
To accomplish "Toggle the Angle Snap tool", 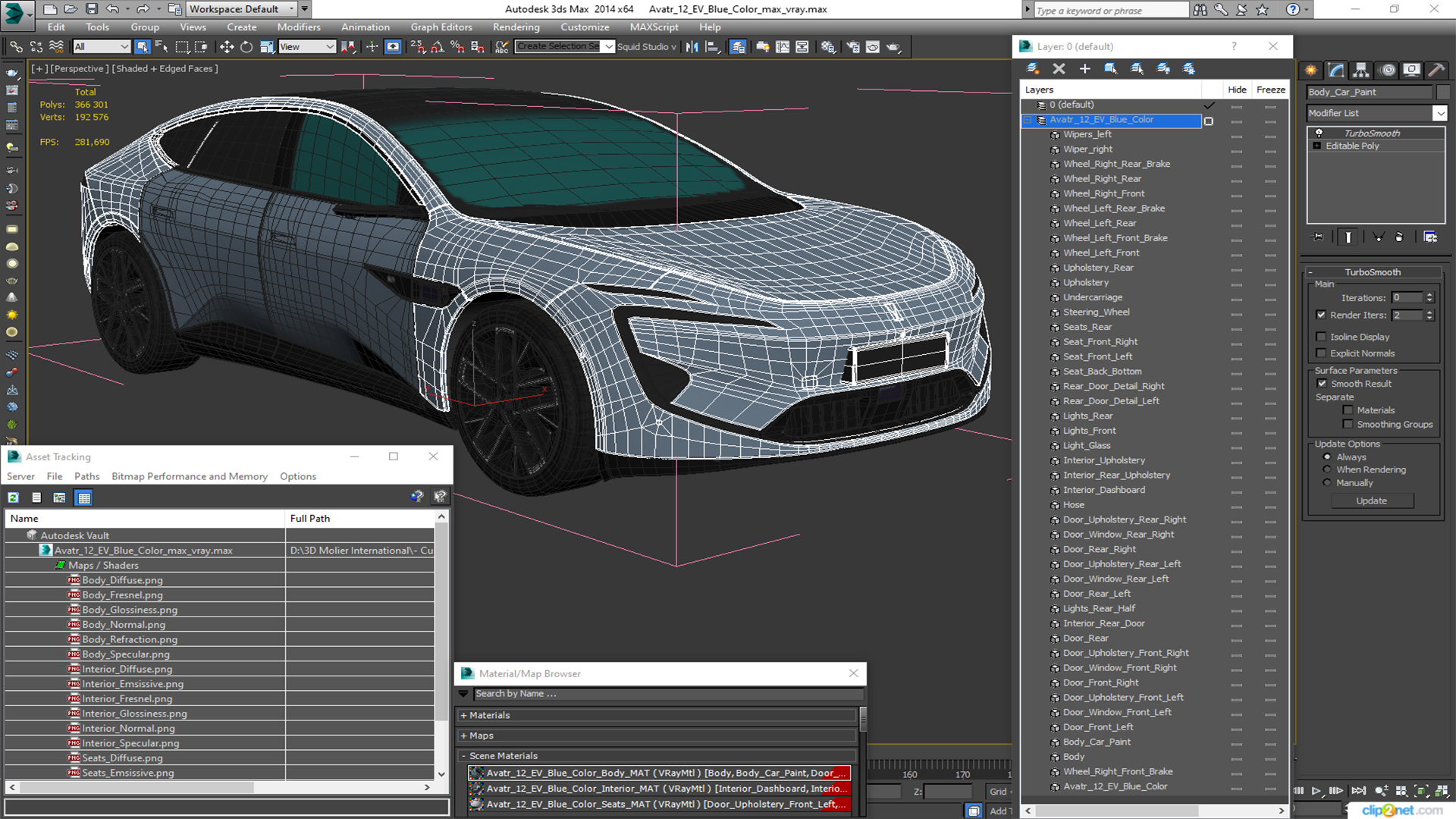I will coord(438,47).
